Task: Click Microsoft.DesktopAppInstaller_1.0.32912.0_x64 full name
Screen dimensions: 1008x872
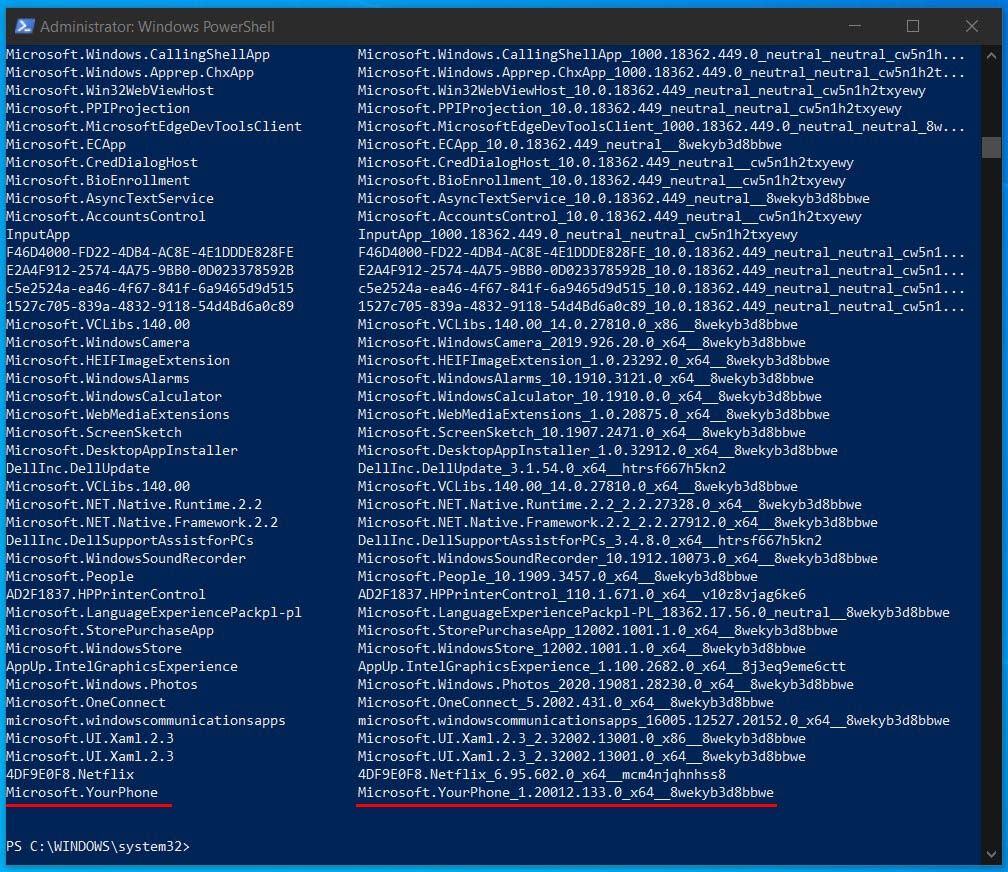Action: pyautogui.click(x=598, y=450)
